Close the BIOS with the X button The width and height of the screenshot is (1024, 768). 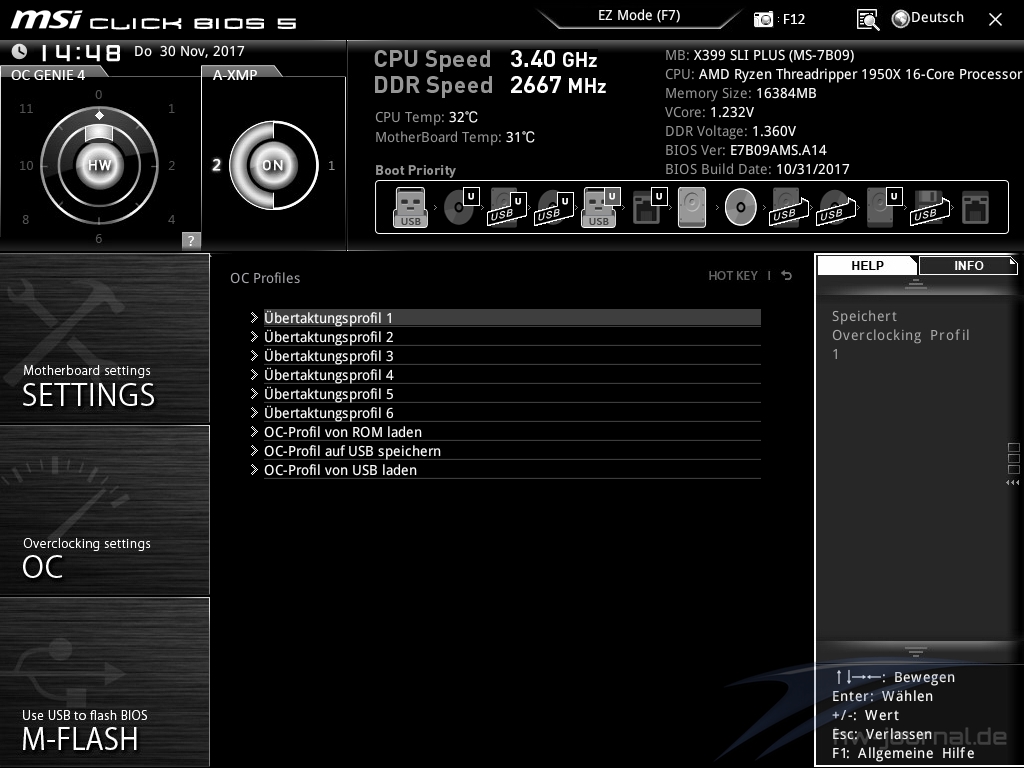(x=995, y=20)
